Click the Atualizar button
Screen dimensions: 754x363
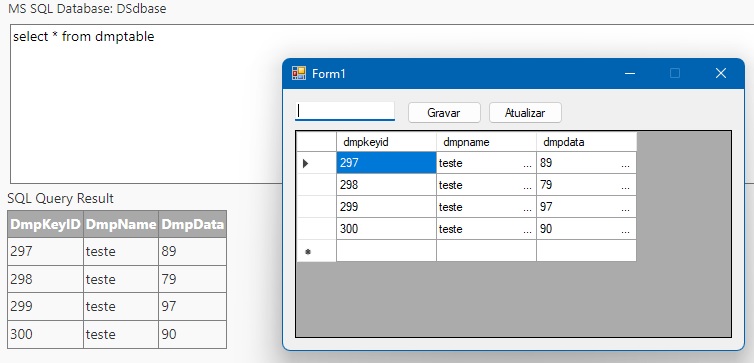[525, 113]
